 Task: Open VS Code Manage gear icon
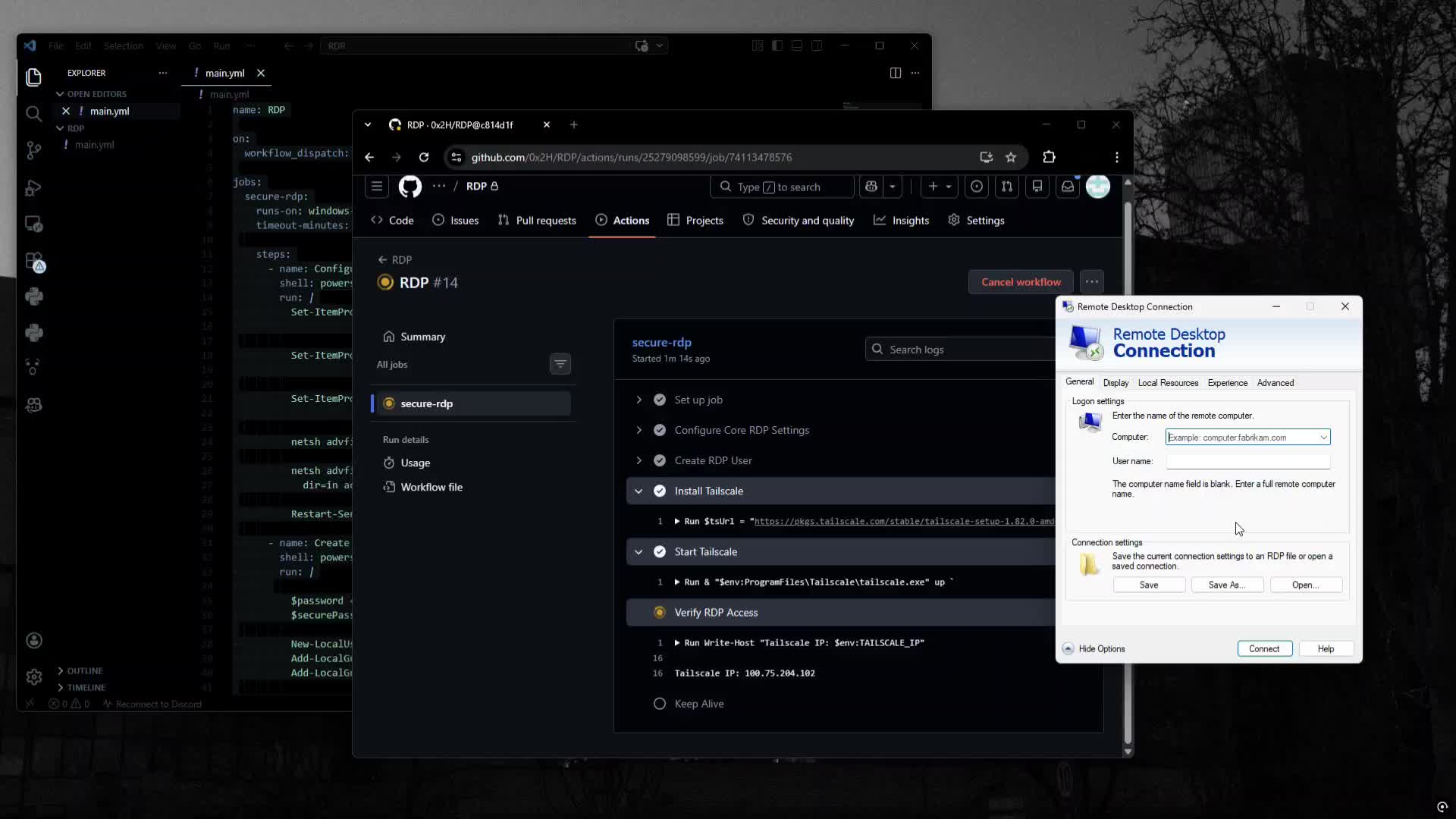click(33, 677)
